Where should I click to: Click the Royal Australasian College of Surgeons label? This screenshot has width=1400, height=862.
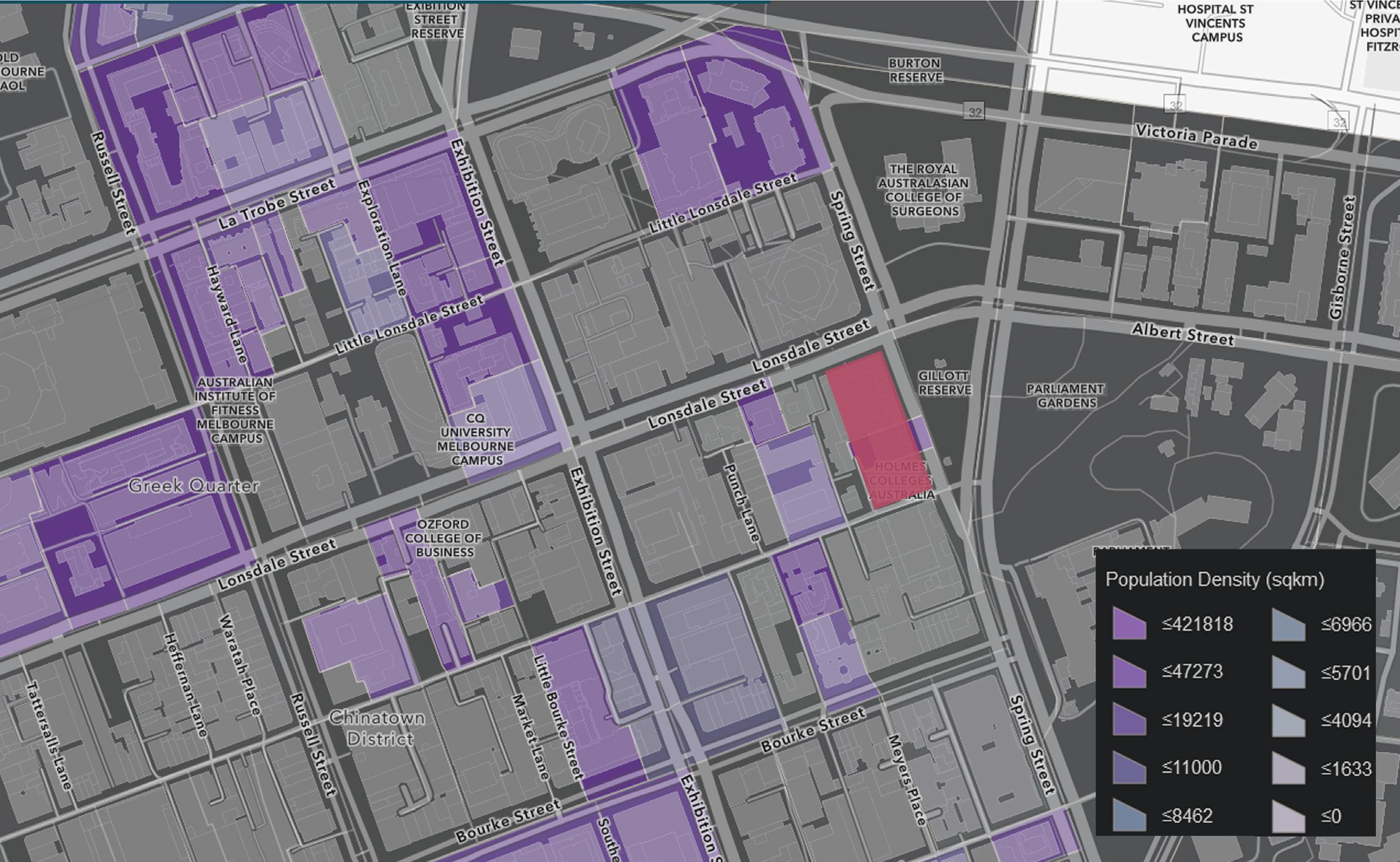click(923, 190)
